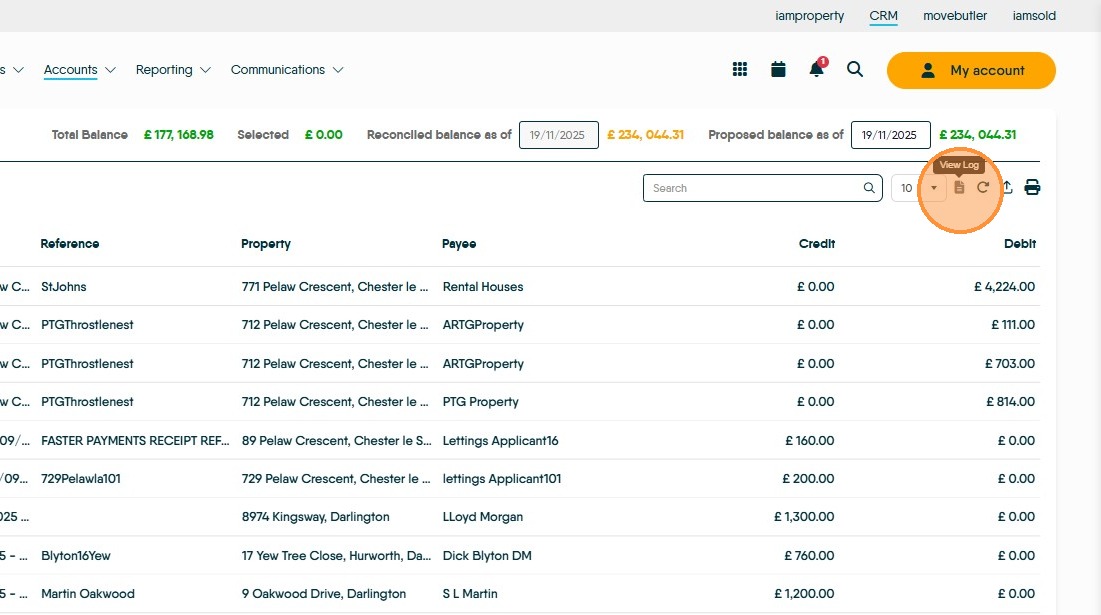The height and width of the screenshot is (615, 1101).
Task: Open the app grid launcher icon
Action: [740, 69]
